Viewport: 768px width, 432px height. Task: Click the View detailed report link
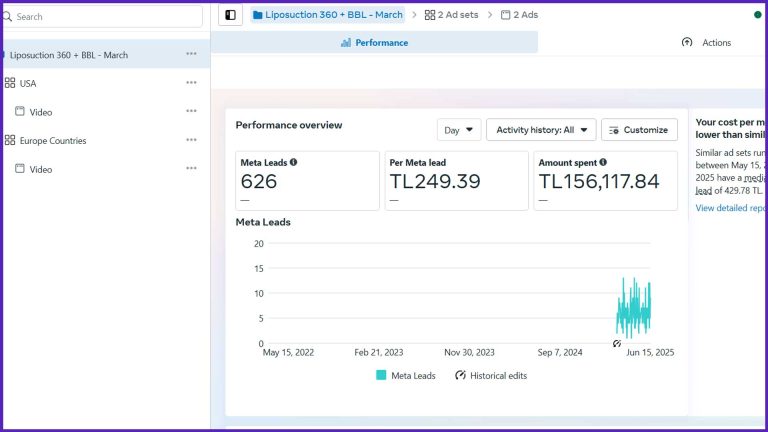click(730, 208)
